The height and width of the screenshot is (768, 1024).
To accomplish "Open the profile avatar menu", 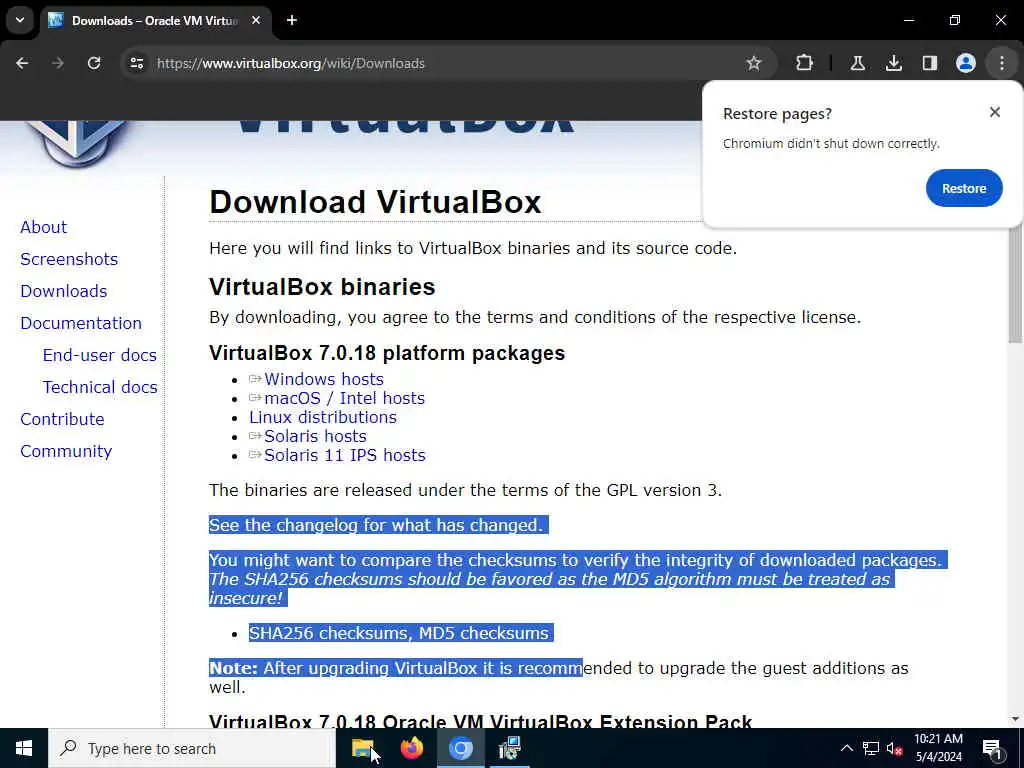I will point(965,63).
